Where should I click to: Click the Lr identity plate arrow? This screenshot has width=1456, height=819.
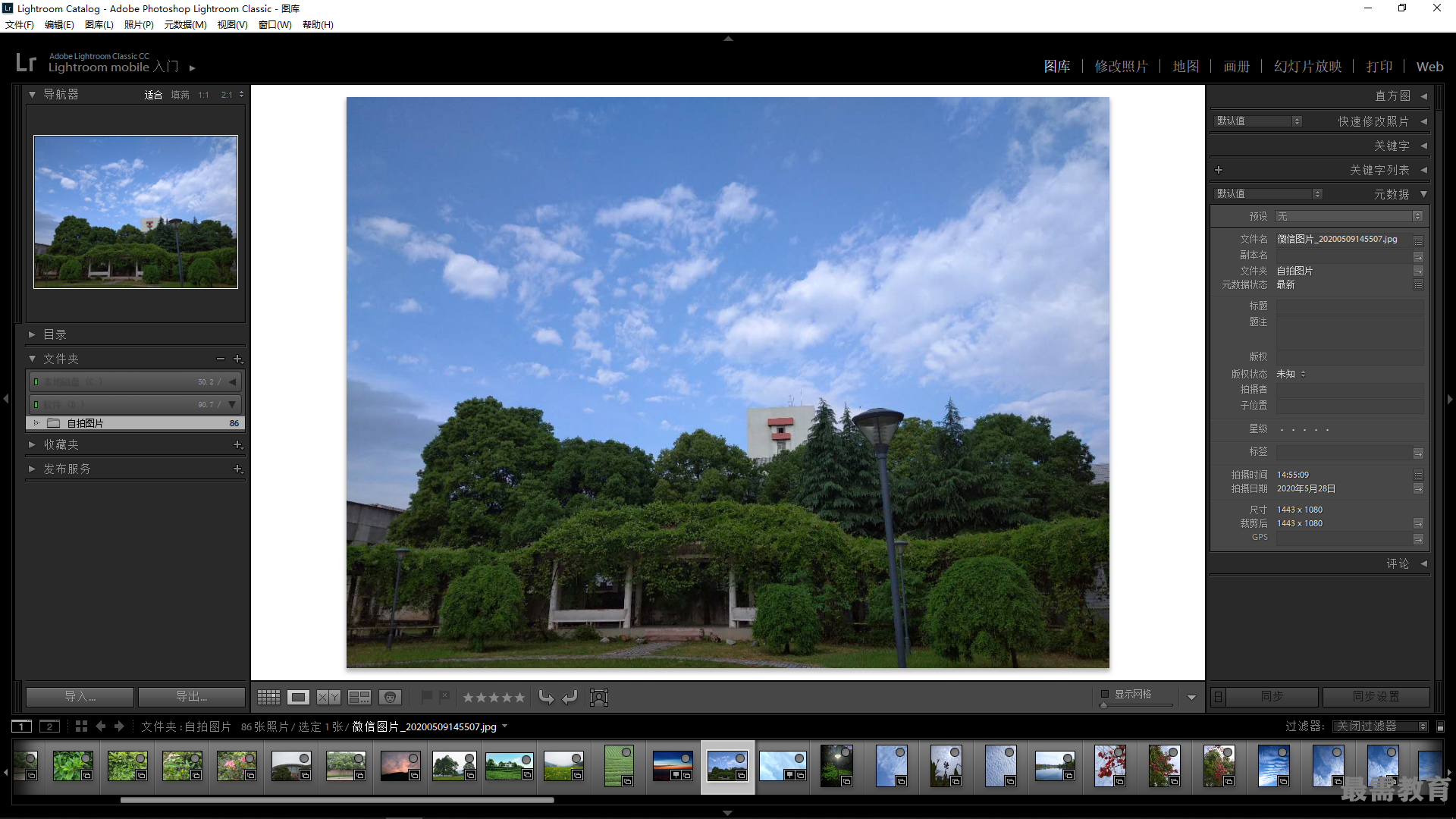click(x=193, y=68)
